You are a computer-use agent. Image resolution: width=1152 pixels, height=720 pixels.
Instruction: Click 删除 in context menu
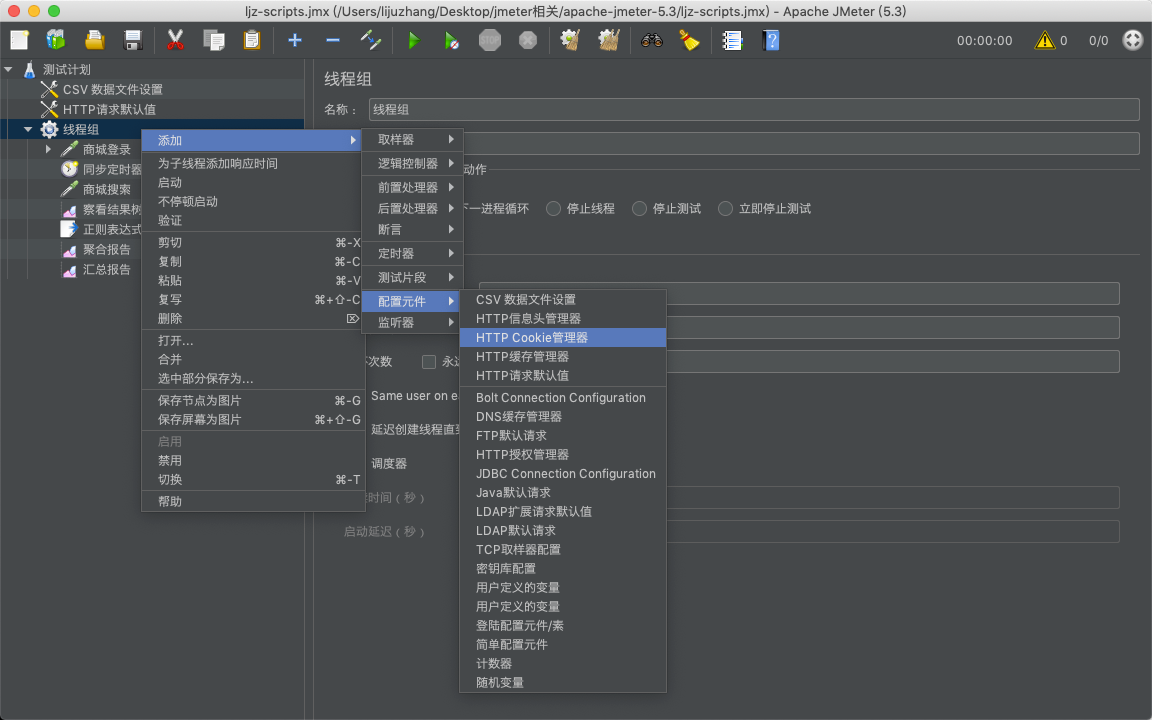(x=253, y=318)
